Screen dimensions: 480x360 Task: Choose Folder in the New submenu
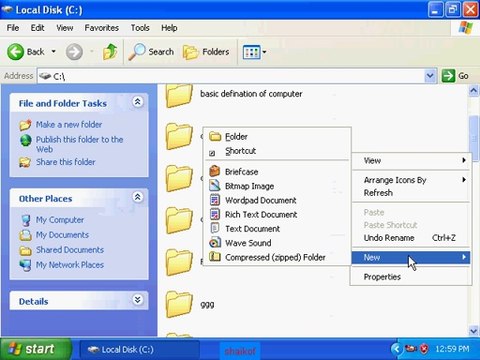tap(277, 137)
